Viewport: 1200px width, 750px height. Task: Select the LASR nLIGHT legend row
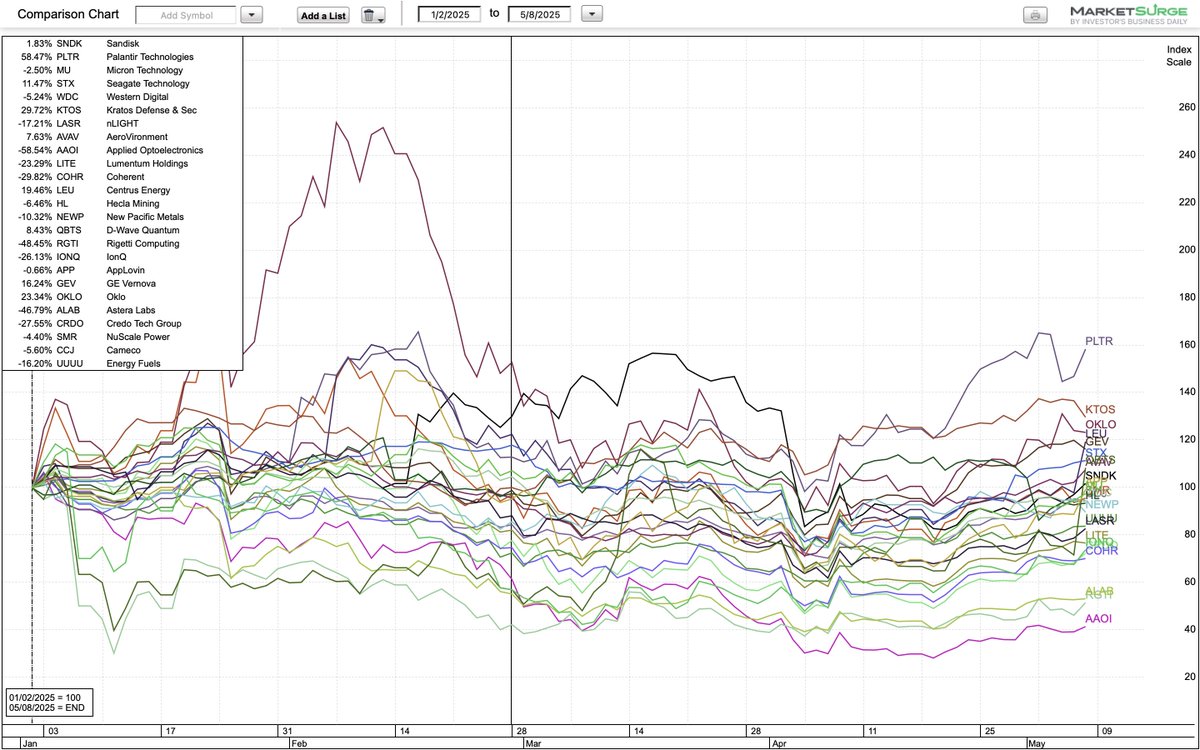(121, 123)
